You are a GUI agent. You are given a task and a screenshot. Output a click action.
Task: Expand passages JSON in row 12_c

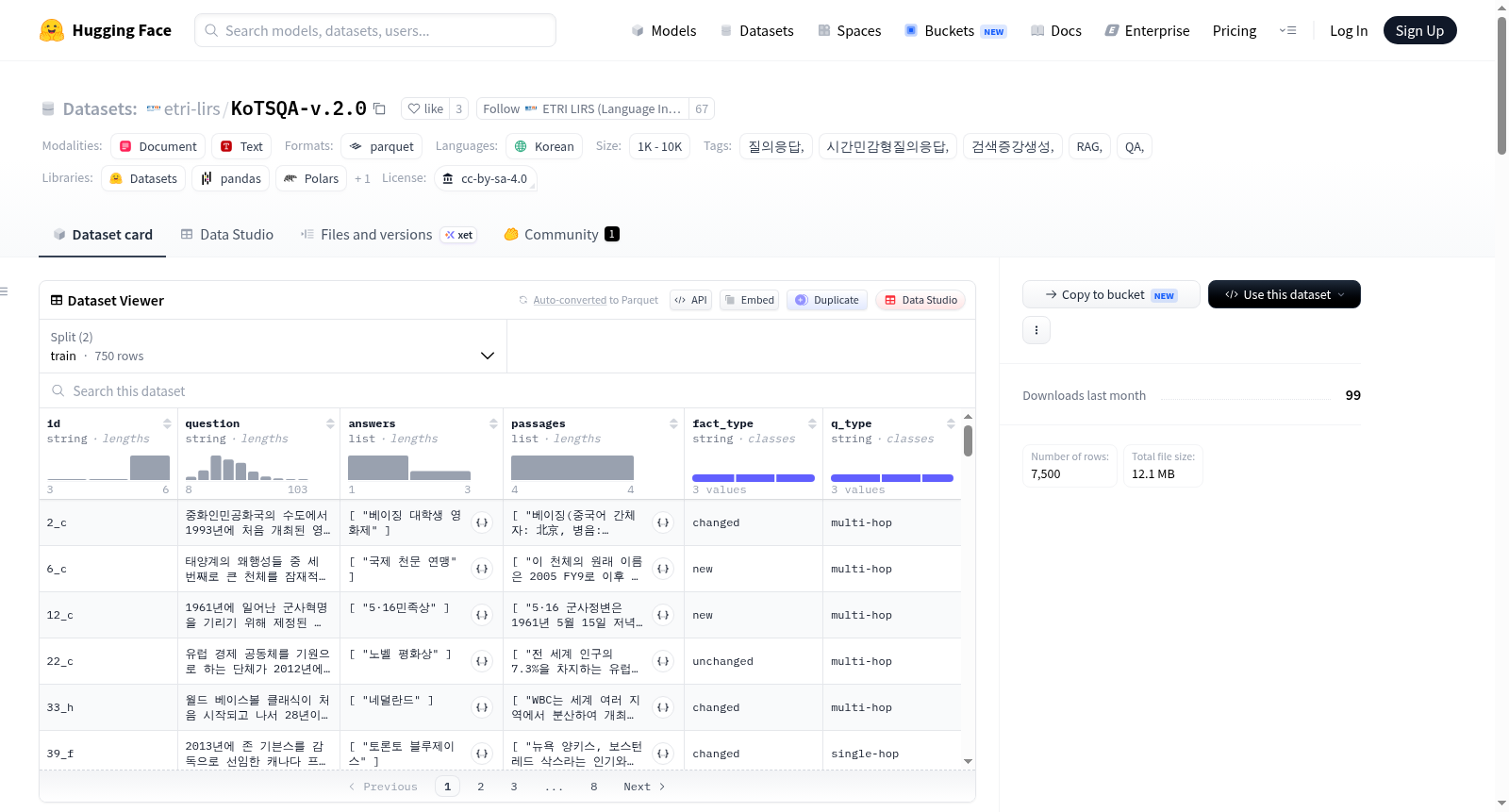click(663, 615)
